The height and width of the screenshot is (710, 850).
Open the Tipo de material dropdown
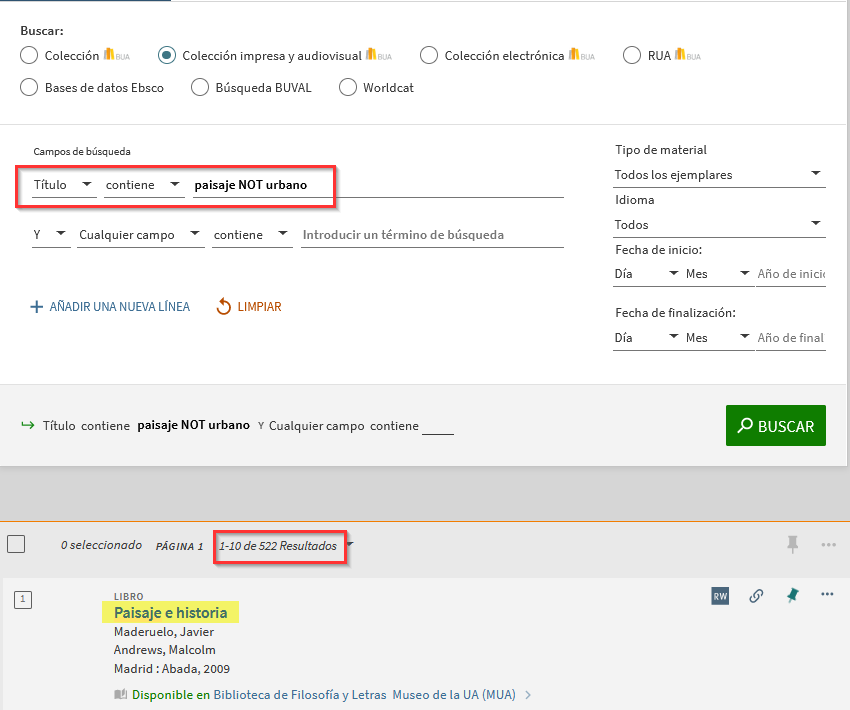pos(719,175)
